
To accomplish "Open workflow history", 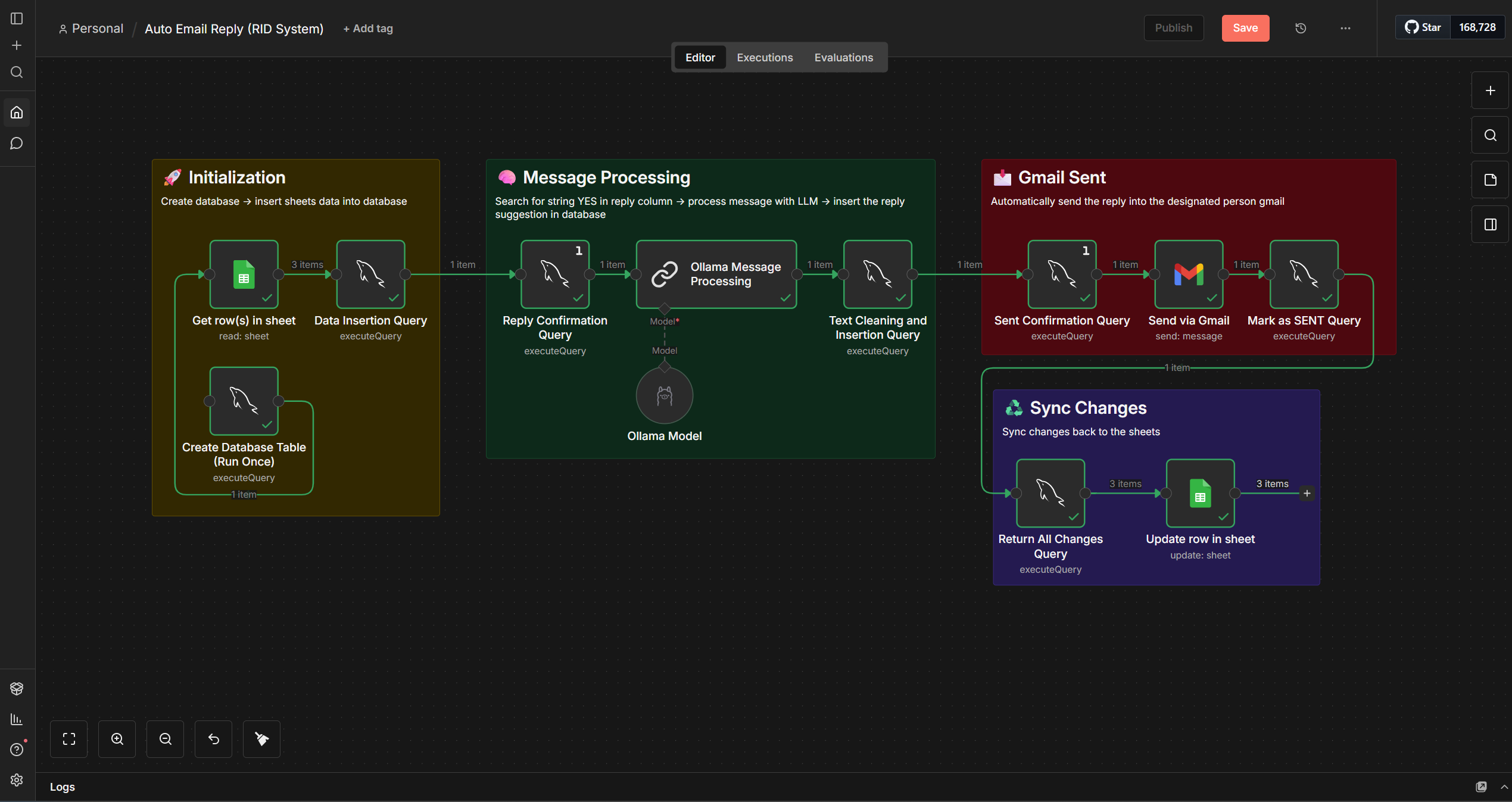I will [x=1301, y=28].
